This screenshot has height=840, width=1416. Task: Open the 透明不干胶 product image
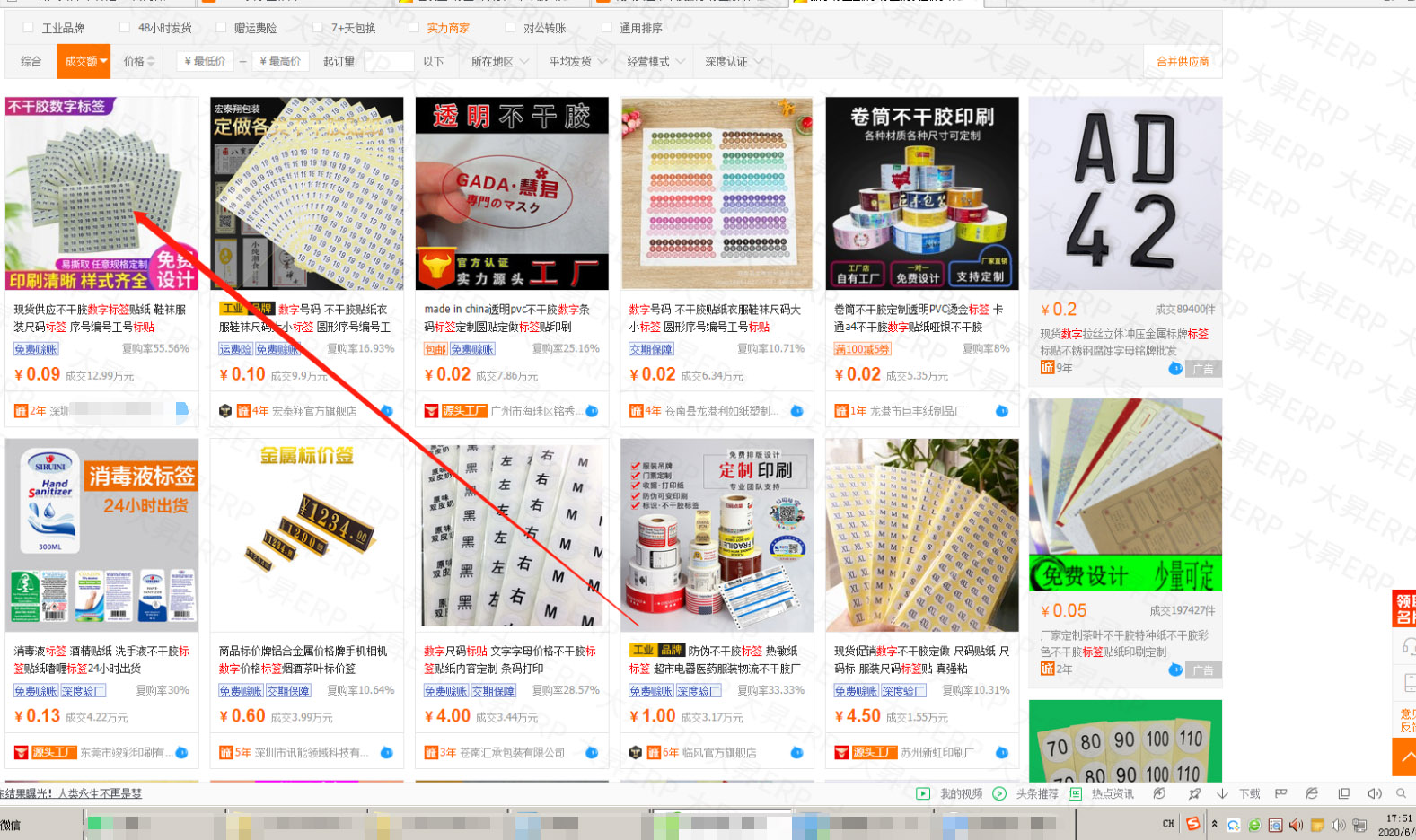click(512, 194)
